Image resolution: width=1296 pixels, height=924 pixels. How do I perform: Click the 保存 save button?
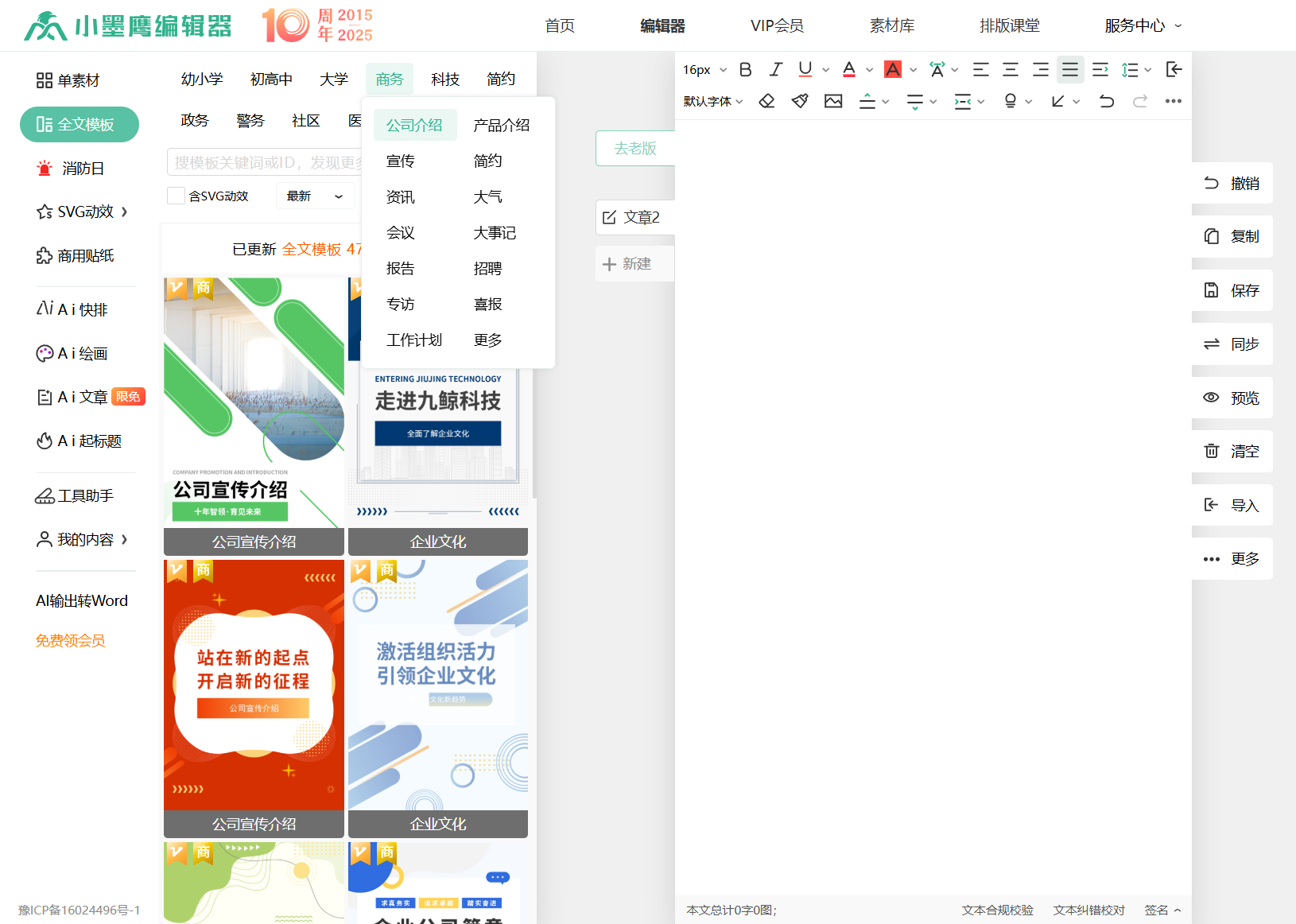tap(1232, 290)
